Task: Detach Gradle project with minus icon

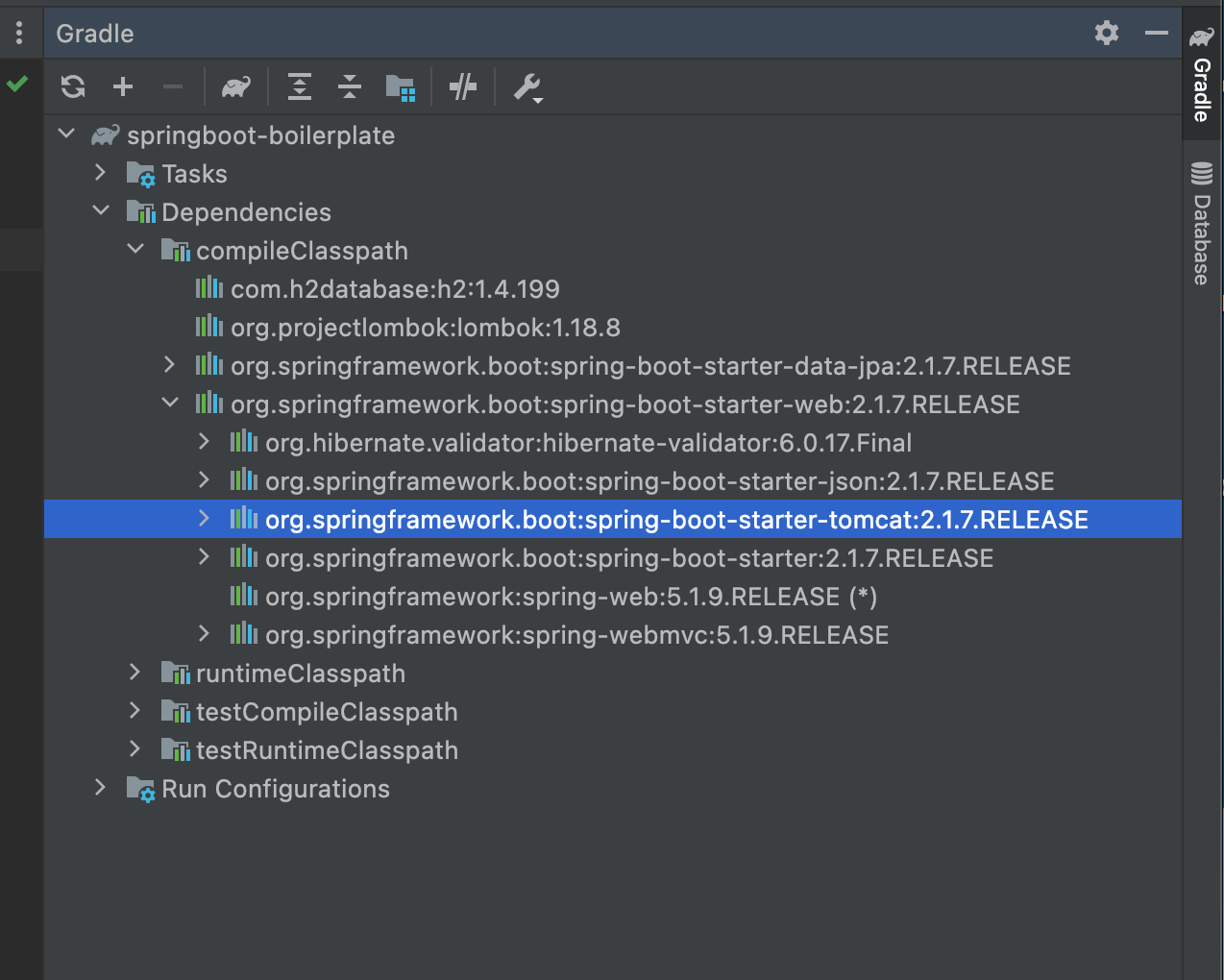Action: (173, 87)
